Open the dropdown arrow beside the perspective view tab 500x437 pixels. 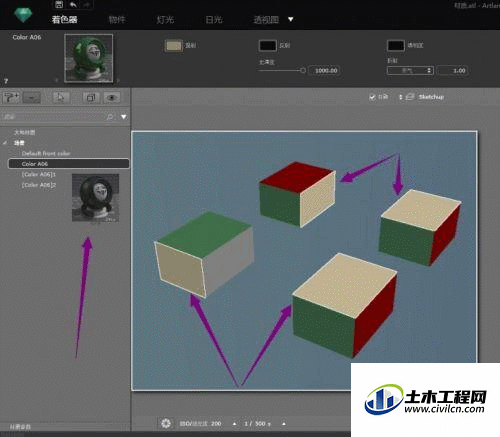291,19
